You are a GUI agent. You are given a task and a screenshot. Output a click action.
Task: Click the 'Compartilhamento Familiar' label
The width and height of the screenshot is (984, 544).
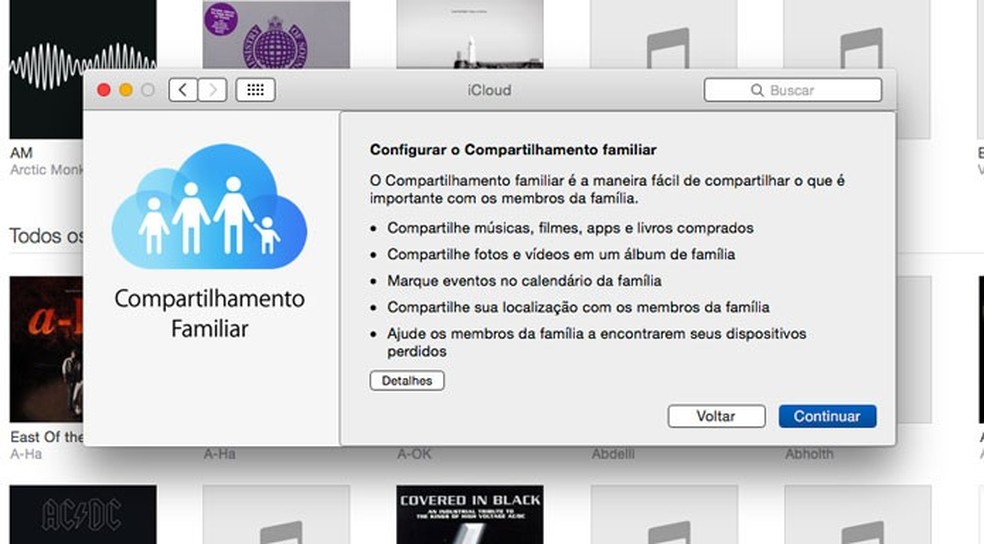coord(210,313)
